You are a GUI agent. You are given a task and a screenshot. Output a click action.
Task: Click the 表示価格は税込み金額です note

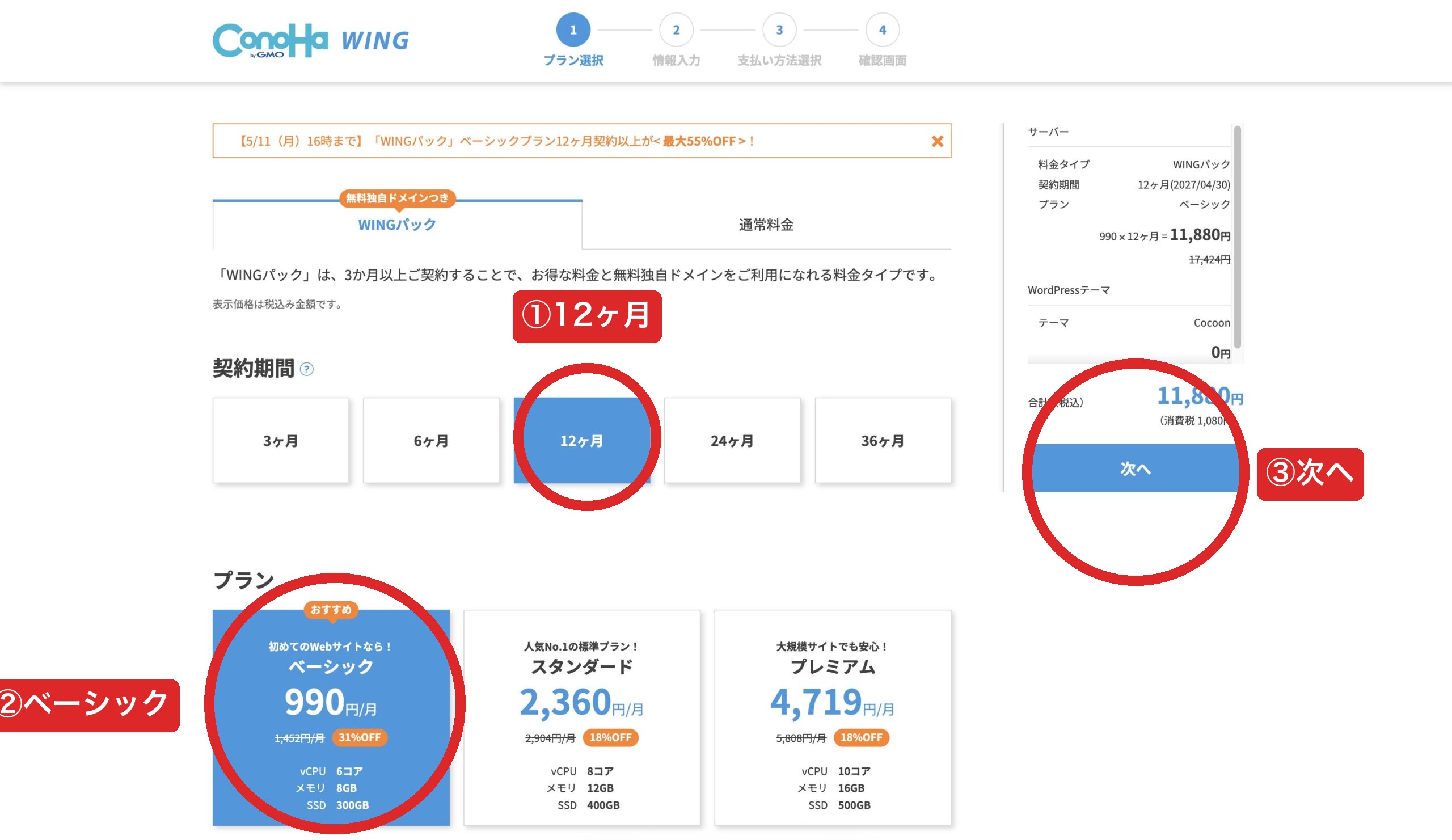click(x=278, y=304)
